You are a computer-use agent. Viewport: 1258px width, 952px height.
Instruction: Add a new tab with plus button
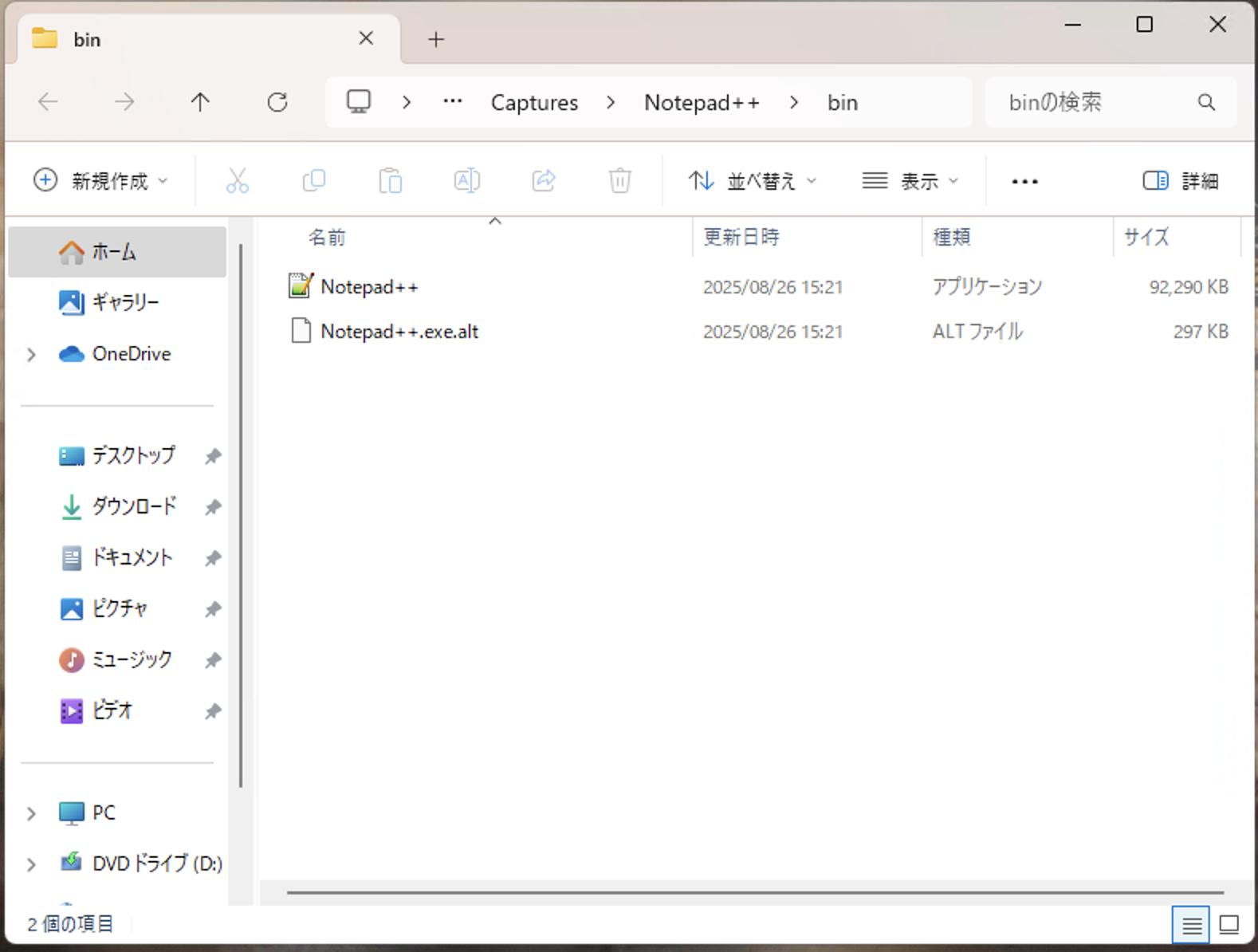coord(436,39)
